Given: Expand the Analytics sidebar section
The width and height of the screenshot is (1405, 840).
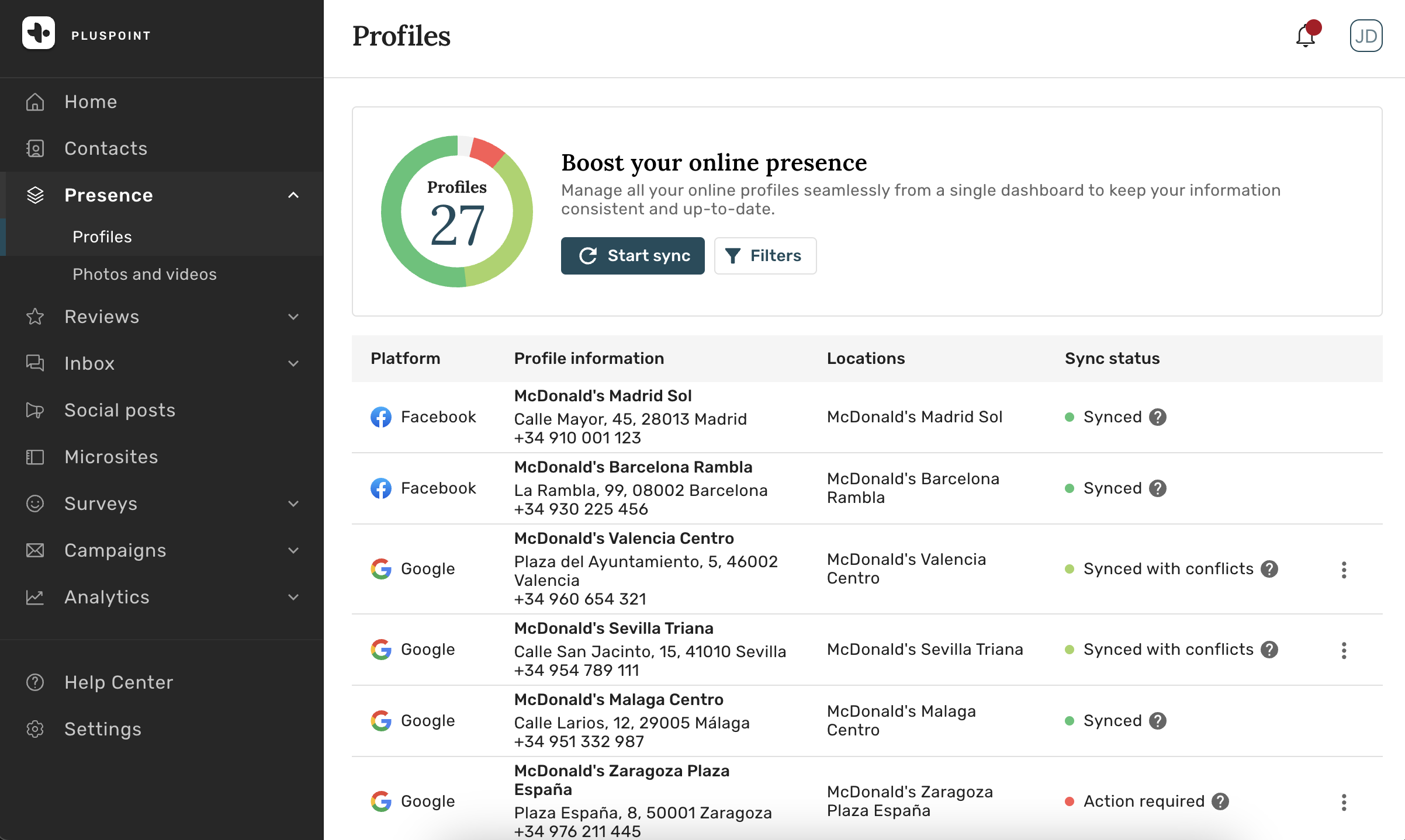Looking at the screenshot, I should 293,597.
